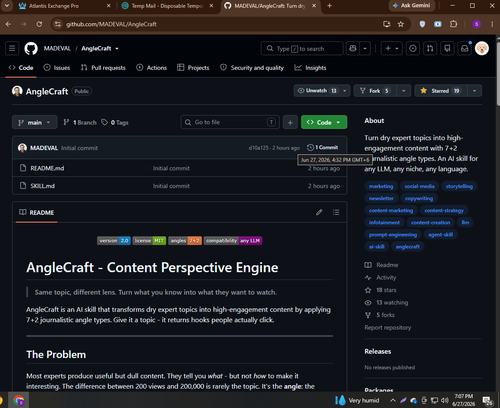
Task: Open the Projects tab
Action: (193, 68)
